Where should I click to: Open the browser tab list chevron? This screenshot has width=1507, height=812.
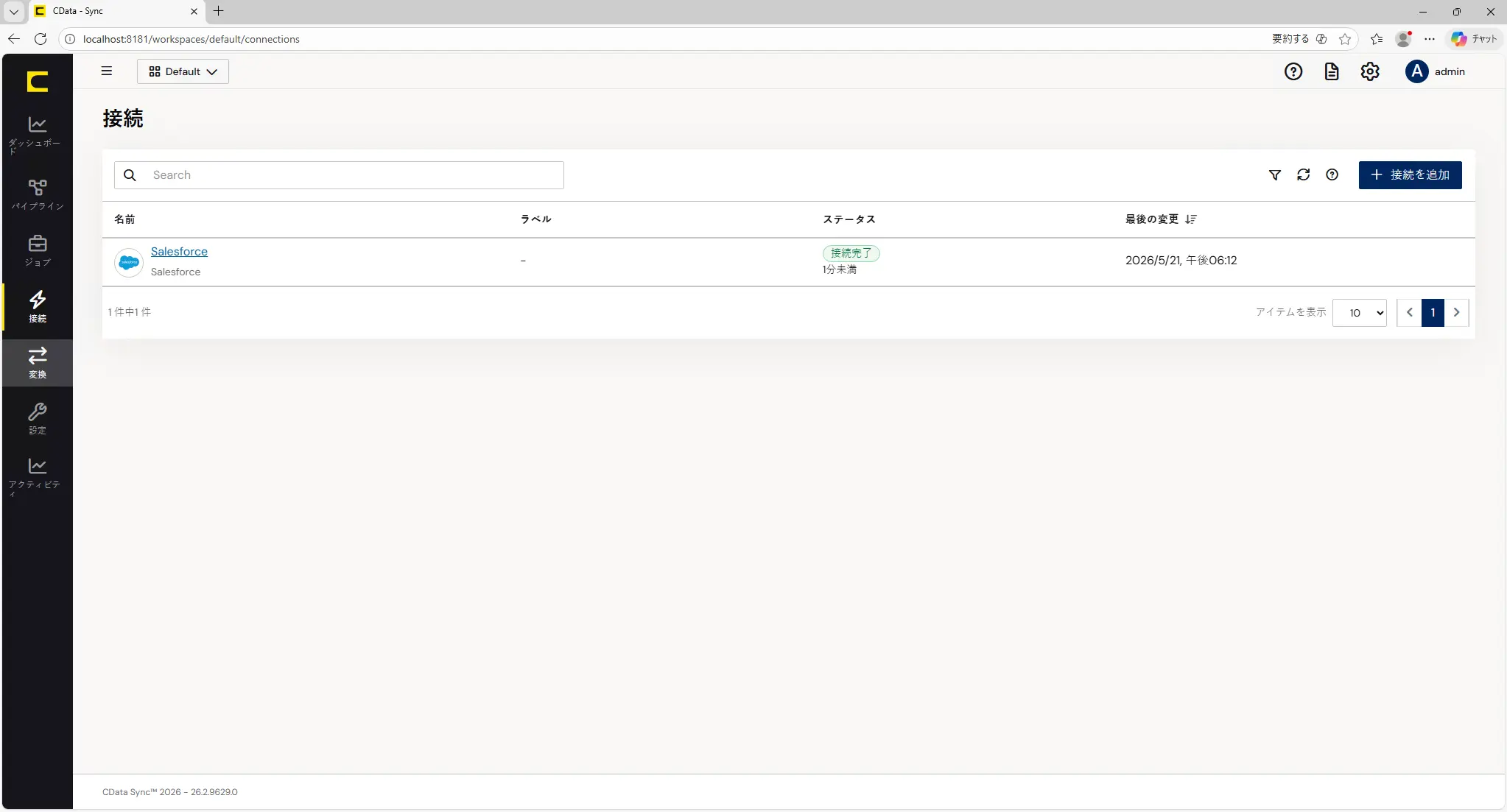[13, 11]
